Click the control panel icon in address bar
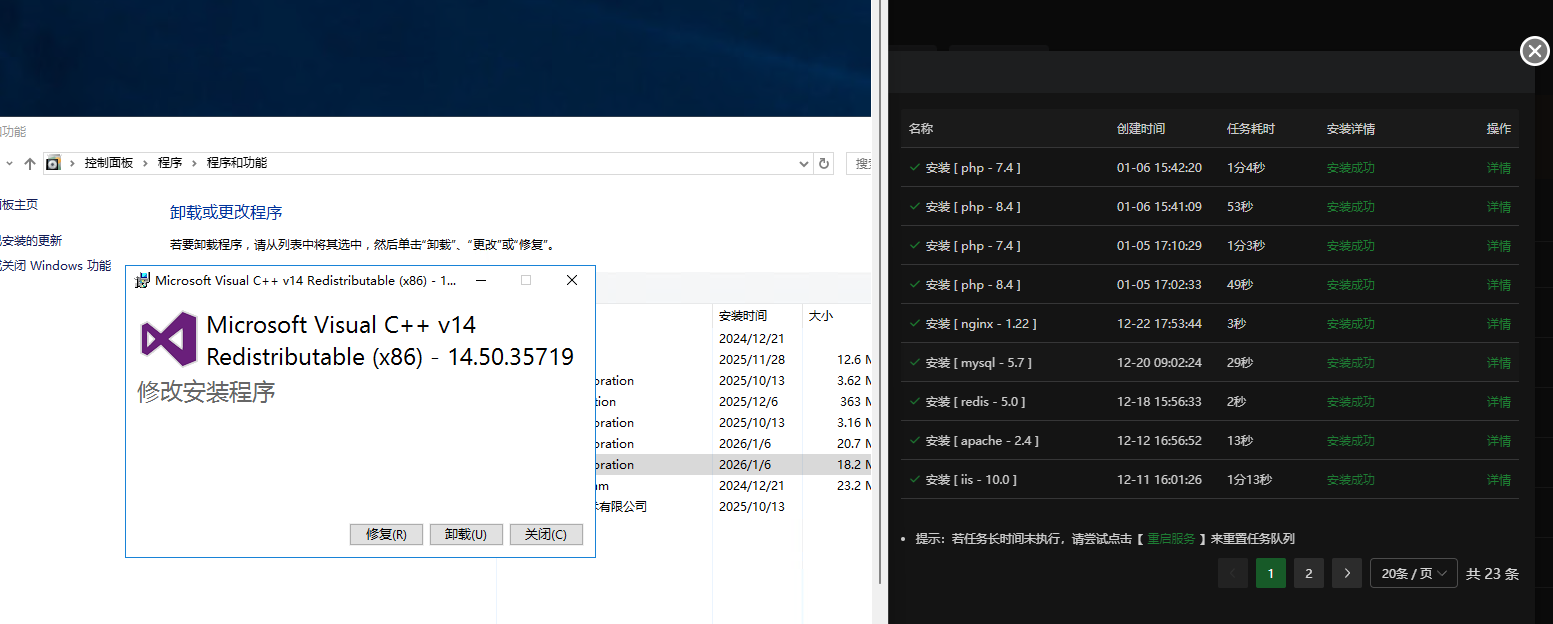Image resolution: width=1553 pixels, height=624 pixels. [54, 163]
